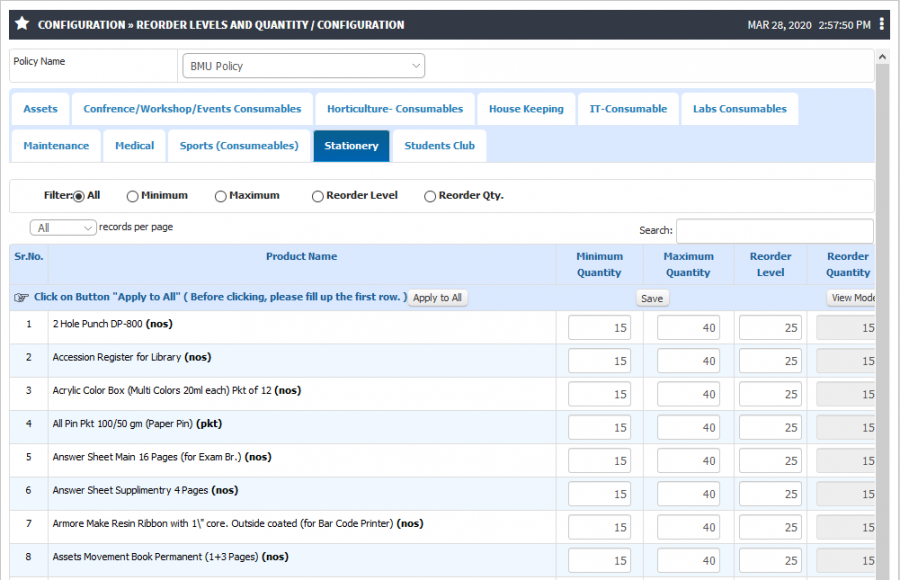Click into the Search input field
The height and width of the screenshot is (580, 900).
(775, 231)
